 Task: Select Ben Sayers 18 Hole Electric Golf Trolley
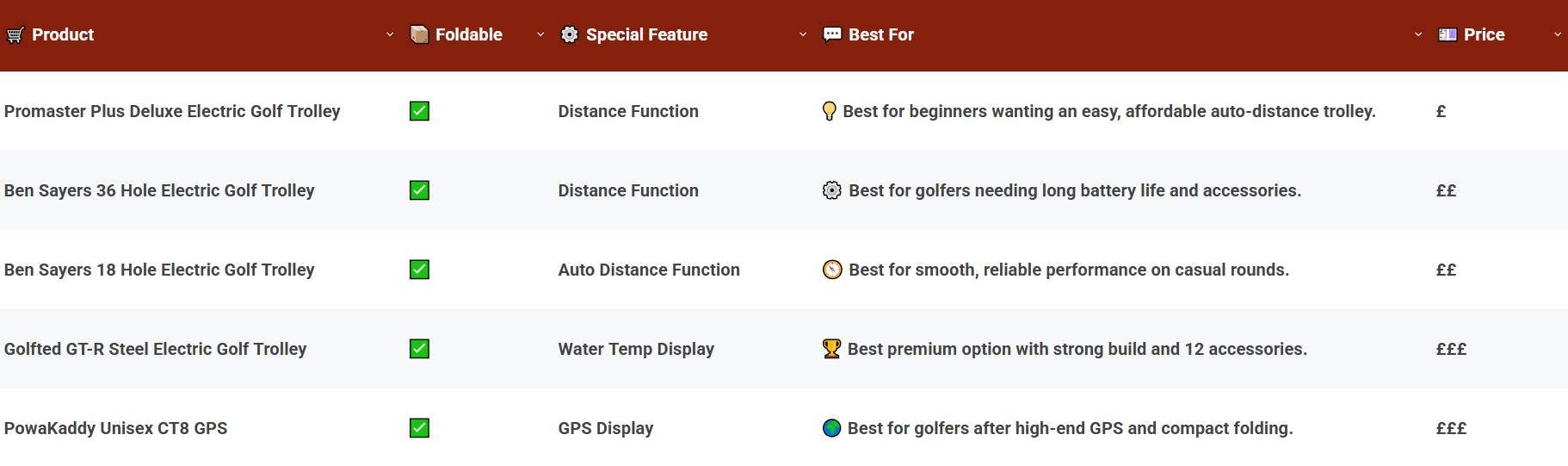[159, 270]
